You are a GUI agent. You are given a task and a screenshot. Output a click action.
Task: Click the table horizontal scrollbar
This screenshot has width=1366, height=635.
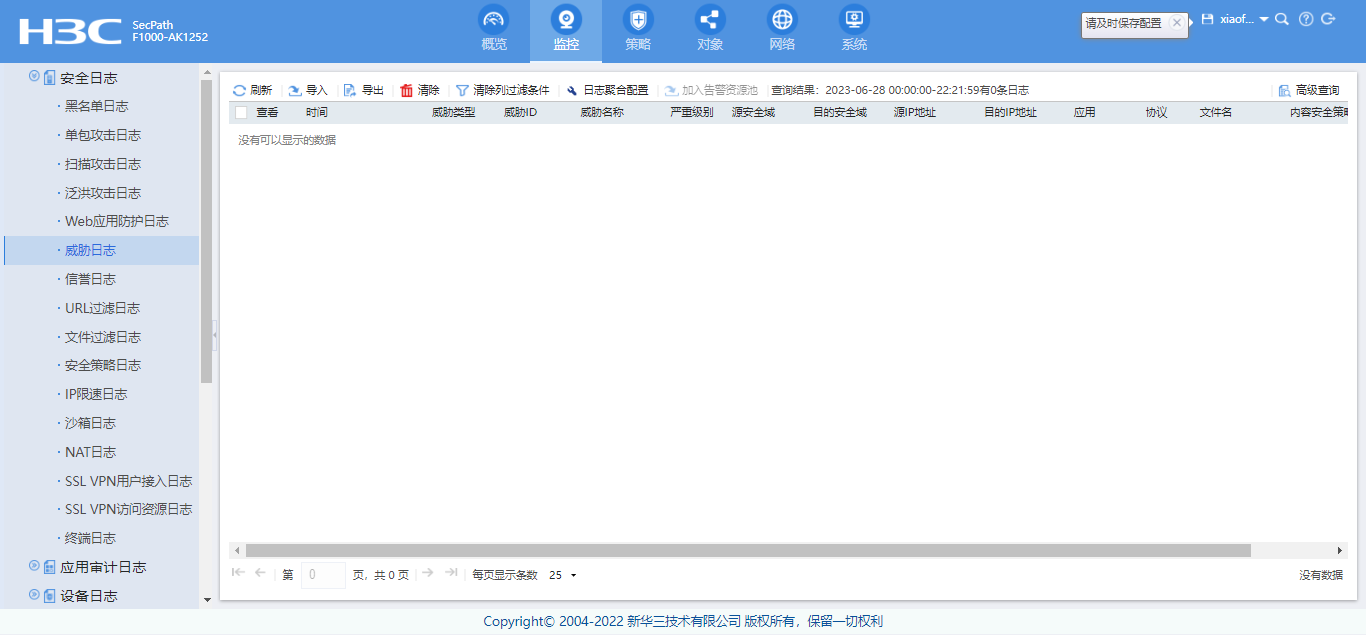tap(748, 550)
